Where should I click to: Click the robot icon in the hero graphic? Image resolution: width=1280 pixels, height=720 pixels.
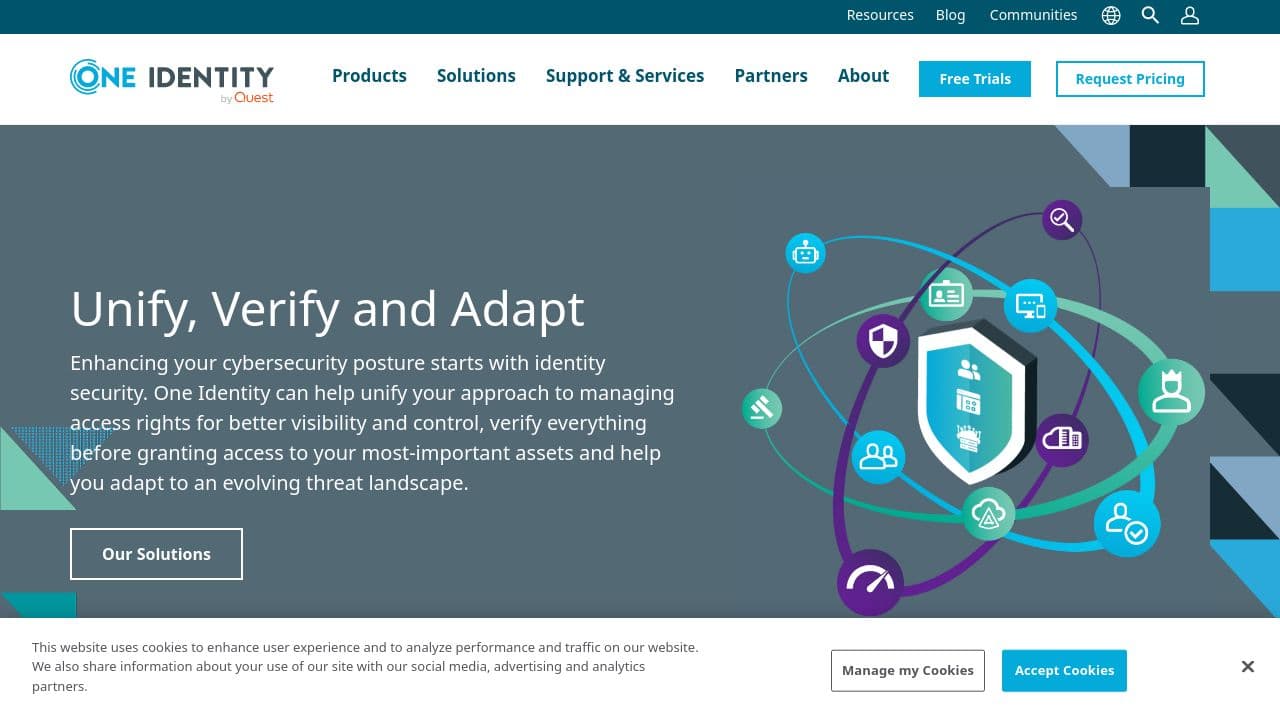(805, 253)
